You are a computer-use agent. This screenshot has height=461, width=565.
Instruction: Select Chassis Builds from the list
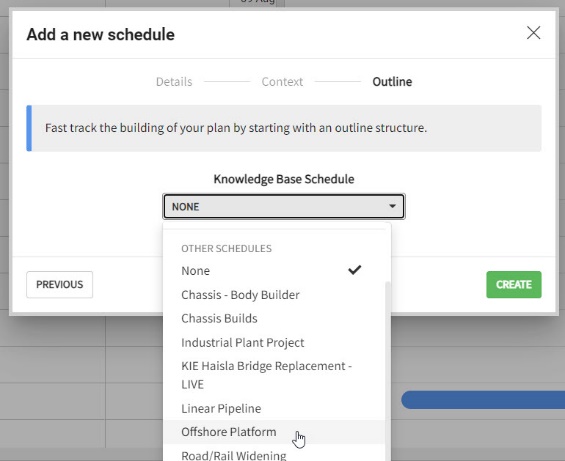click(x=274, y=319)
